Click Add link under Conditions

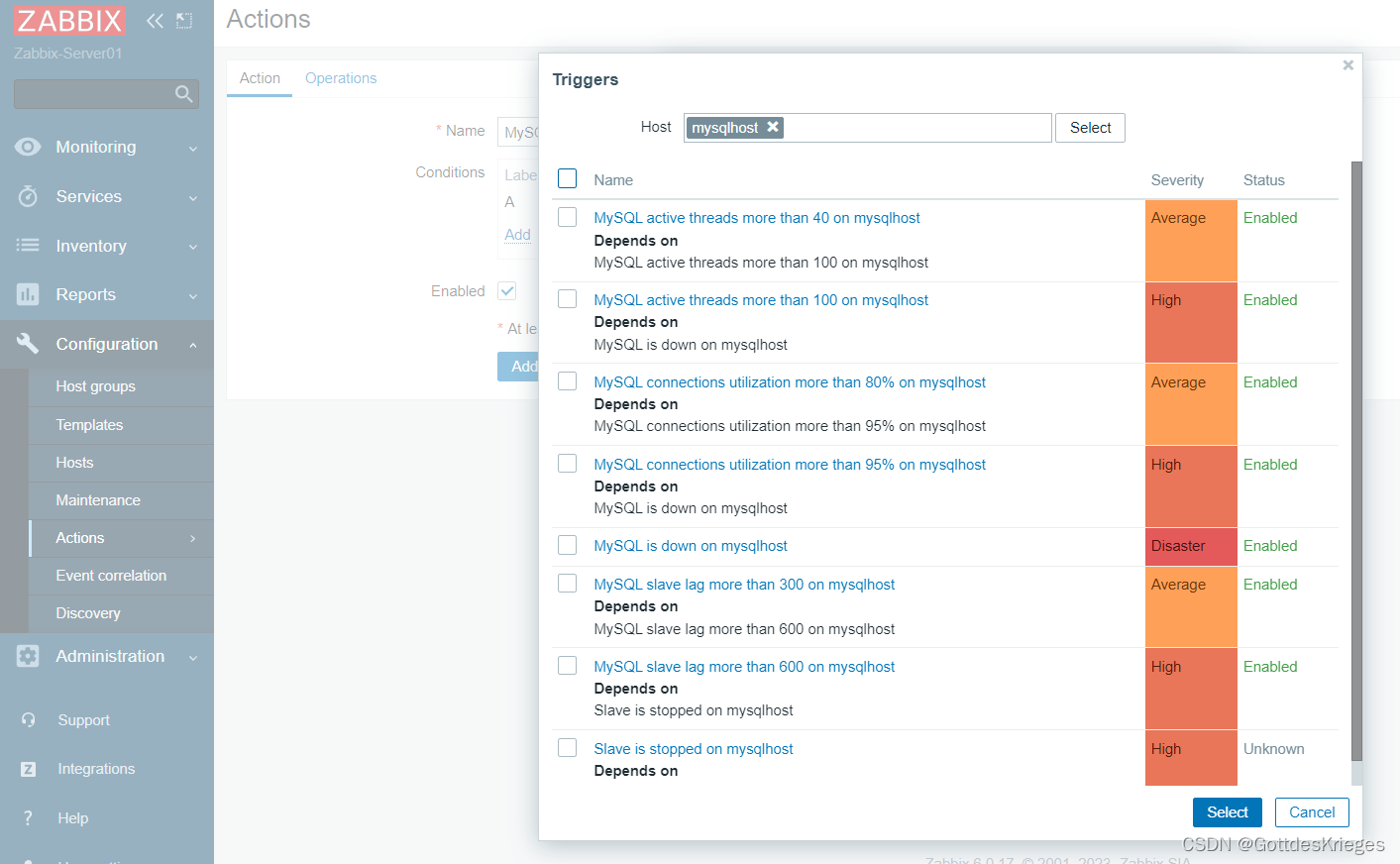coord(517,235)
